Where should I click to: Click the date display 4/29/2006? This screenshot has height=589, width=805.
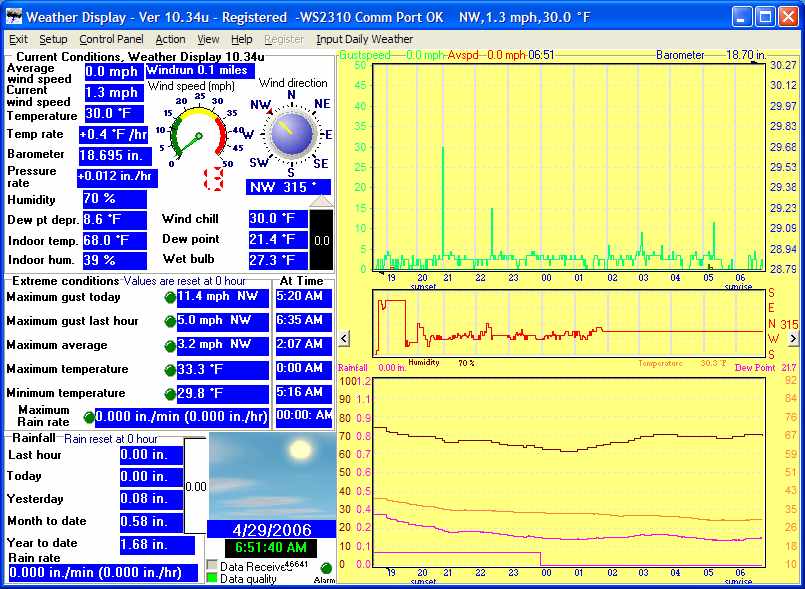point(272,529)
